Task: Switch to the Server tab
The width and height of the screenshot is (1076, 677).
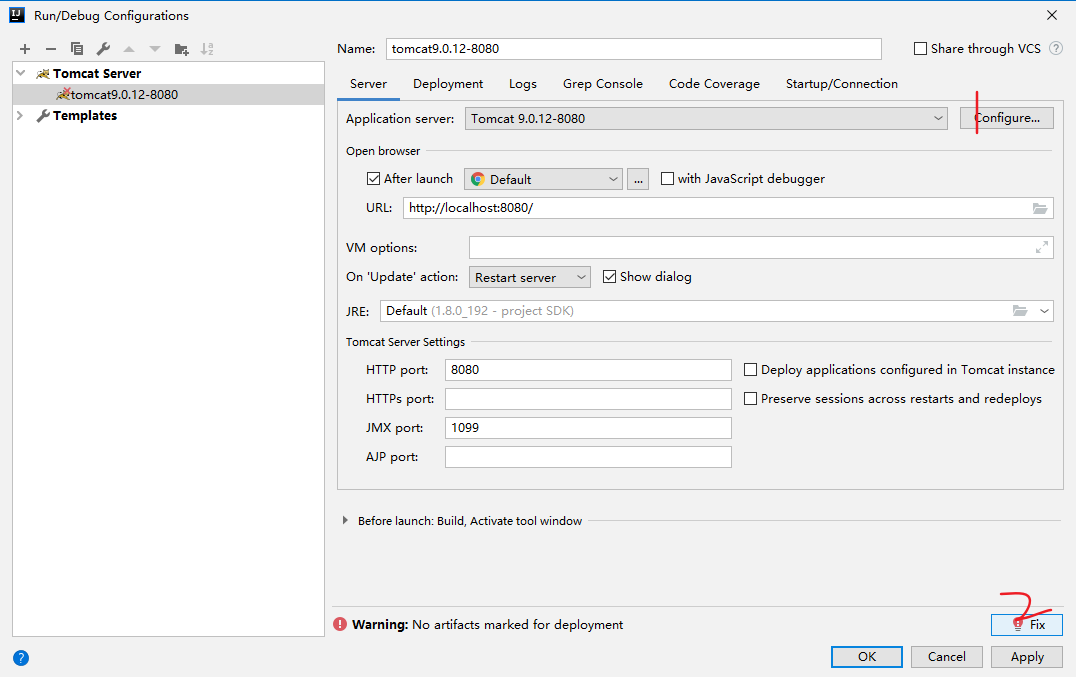Action: (x=369, y=84)
